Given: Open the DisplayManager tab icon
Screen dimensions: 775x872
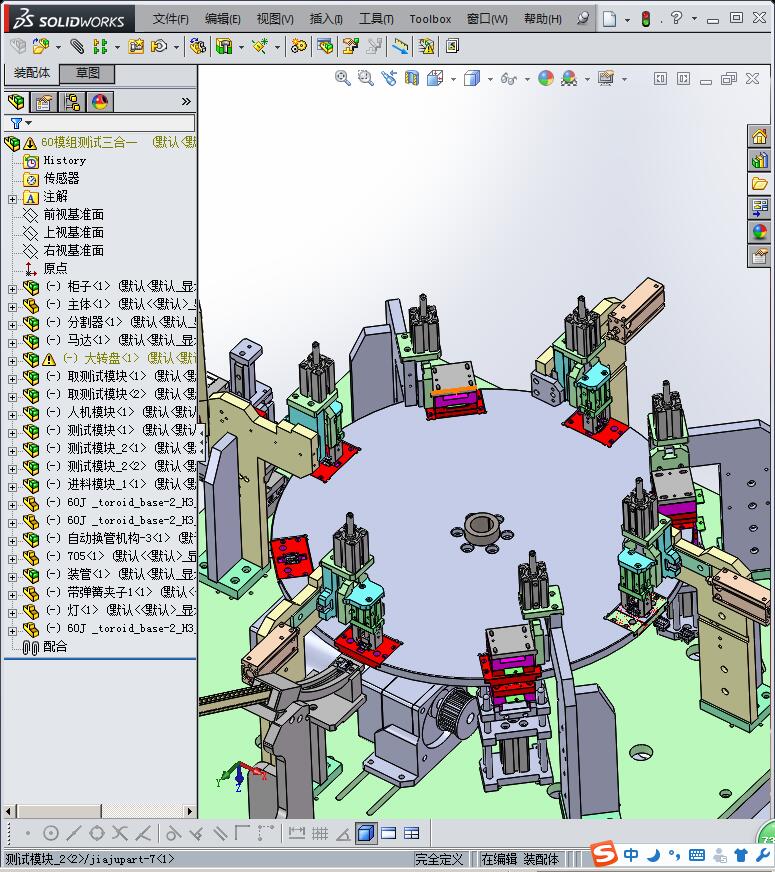Looking at the screenshot, I should click(100, 102).
